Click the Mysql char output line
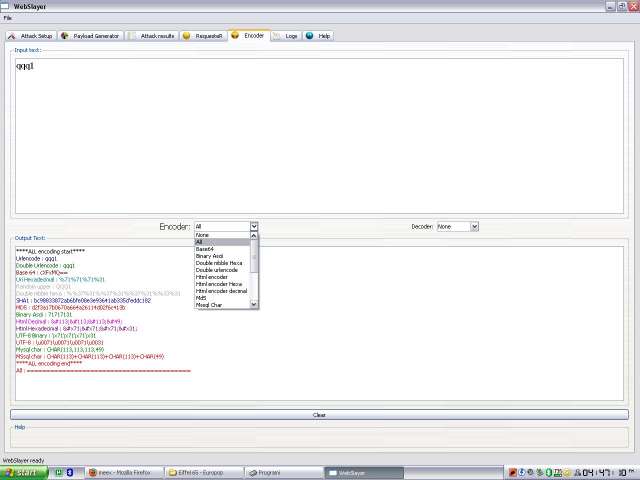 pyautogui.click(x=60, y=349)
